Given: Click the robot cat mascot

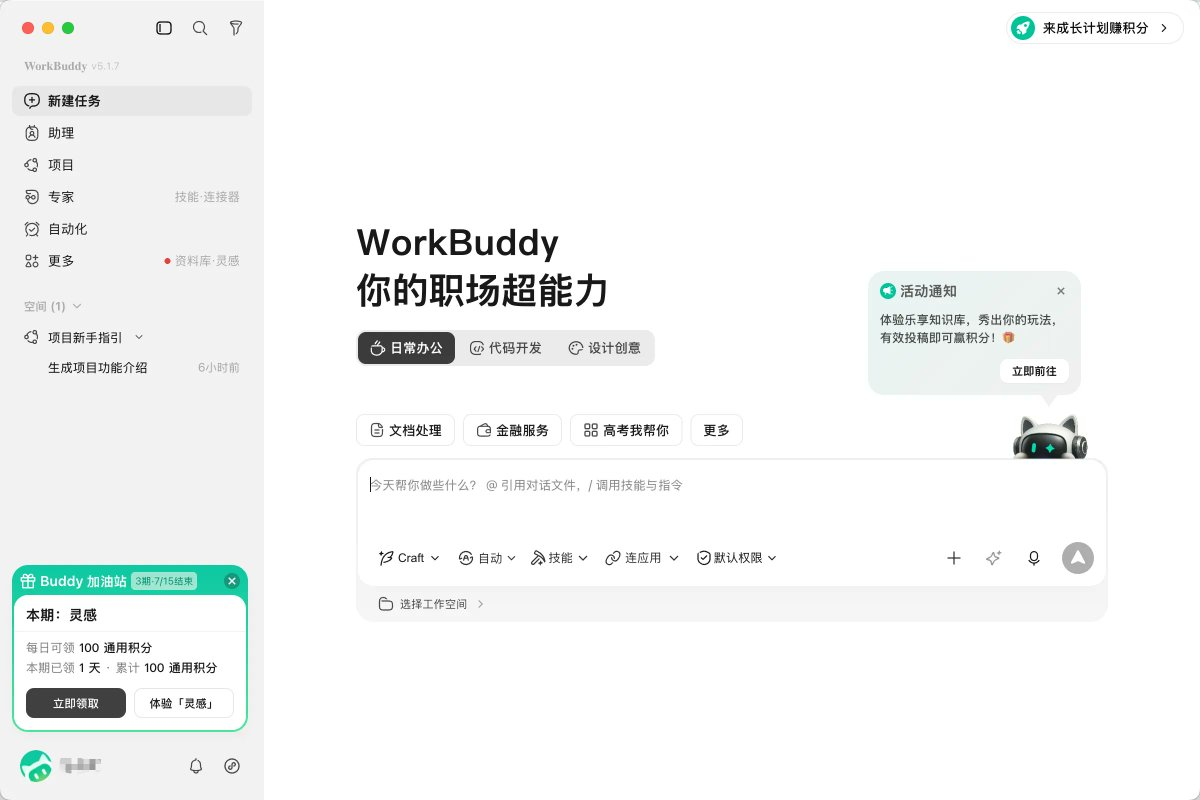Looking at the screenshot, I should tap(1049, 438).
